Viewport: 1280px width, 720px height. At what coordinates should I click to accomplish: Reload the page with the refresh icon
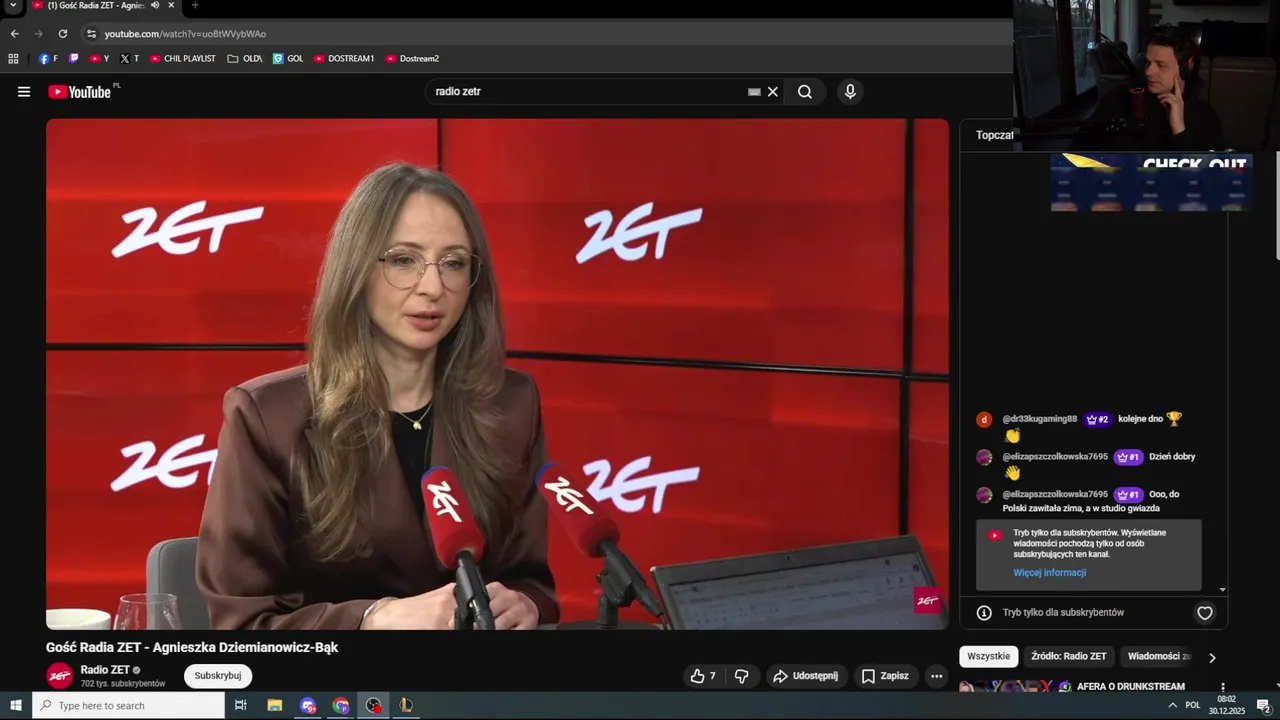pyautogui.click(x=62, y=34)
